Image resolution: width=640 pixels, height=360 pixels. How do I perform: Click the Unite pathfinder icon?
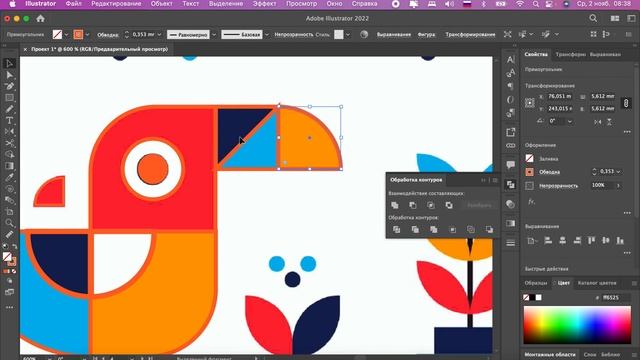pos(395,205)
